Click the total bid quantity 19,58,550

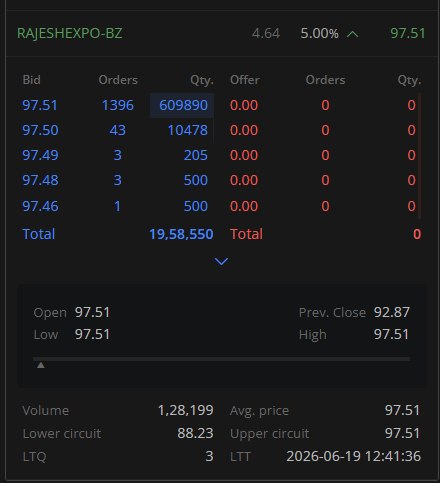click(181, 234)
